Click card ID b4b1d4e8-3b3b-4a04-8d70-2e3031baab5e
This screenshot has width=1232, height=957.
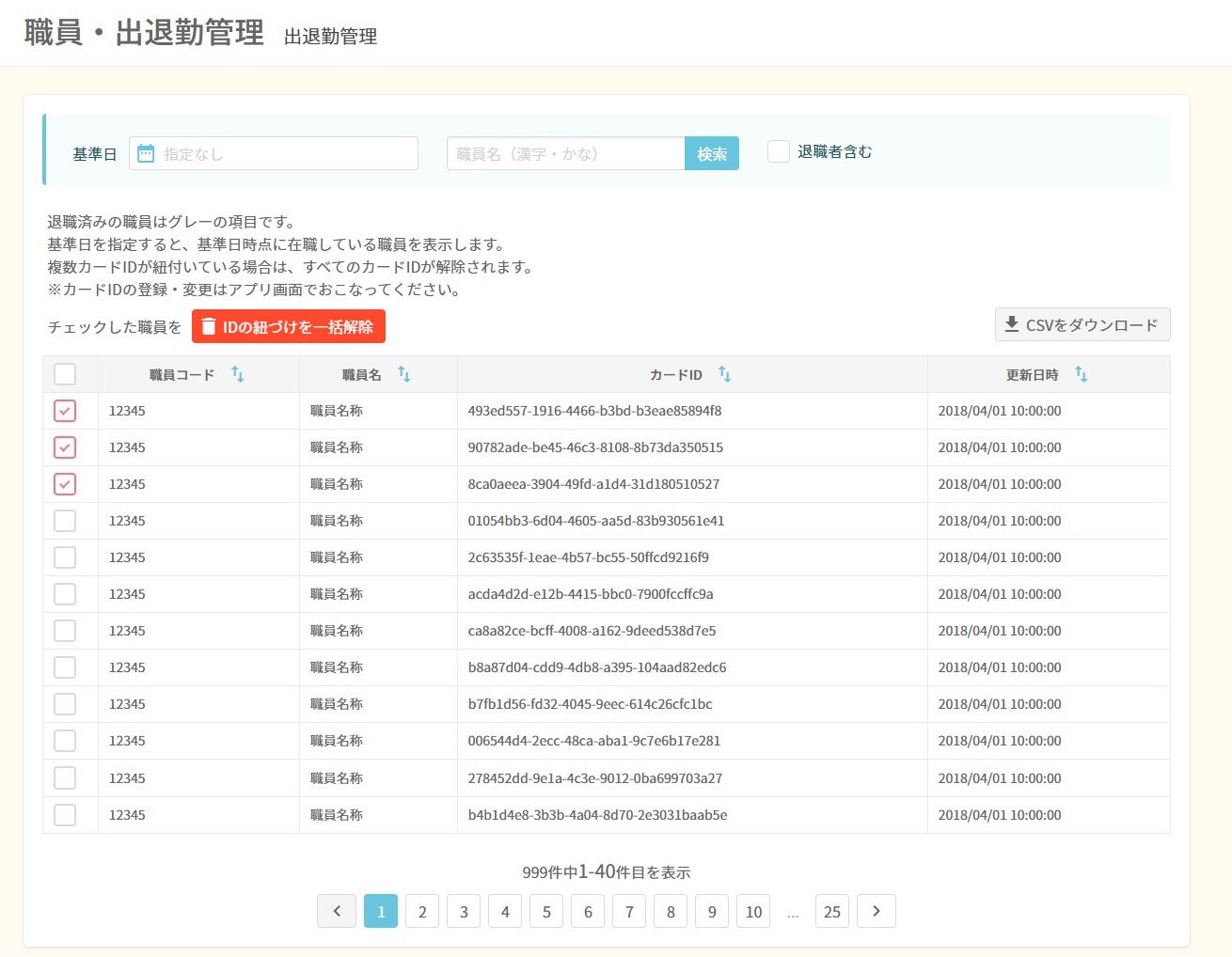point(597,815)
